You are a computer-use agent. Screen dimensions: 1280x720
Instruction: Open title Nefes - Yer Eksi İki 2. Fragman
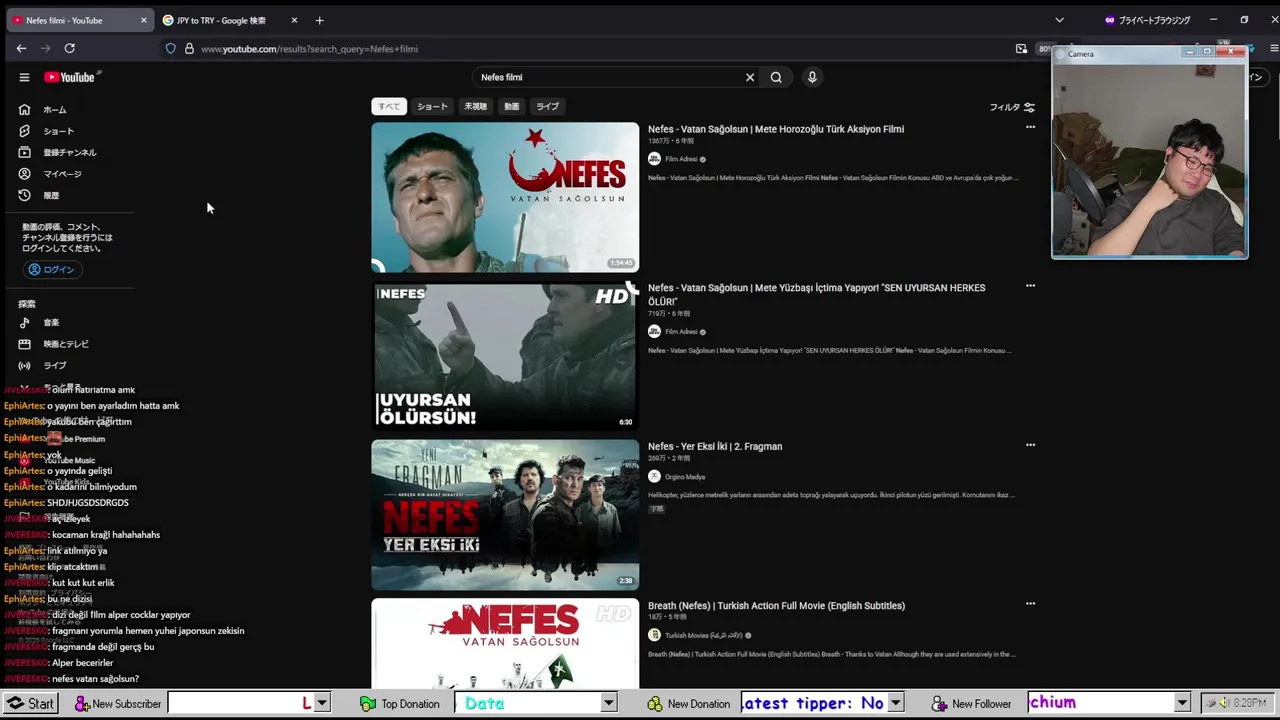pyautogui.click(x=715, y=446)
